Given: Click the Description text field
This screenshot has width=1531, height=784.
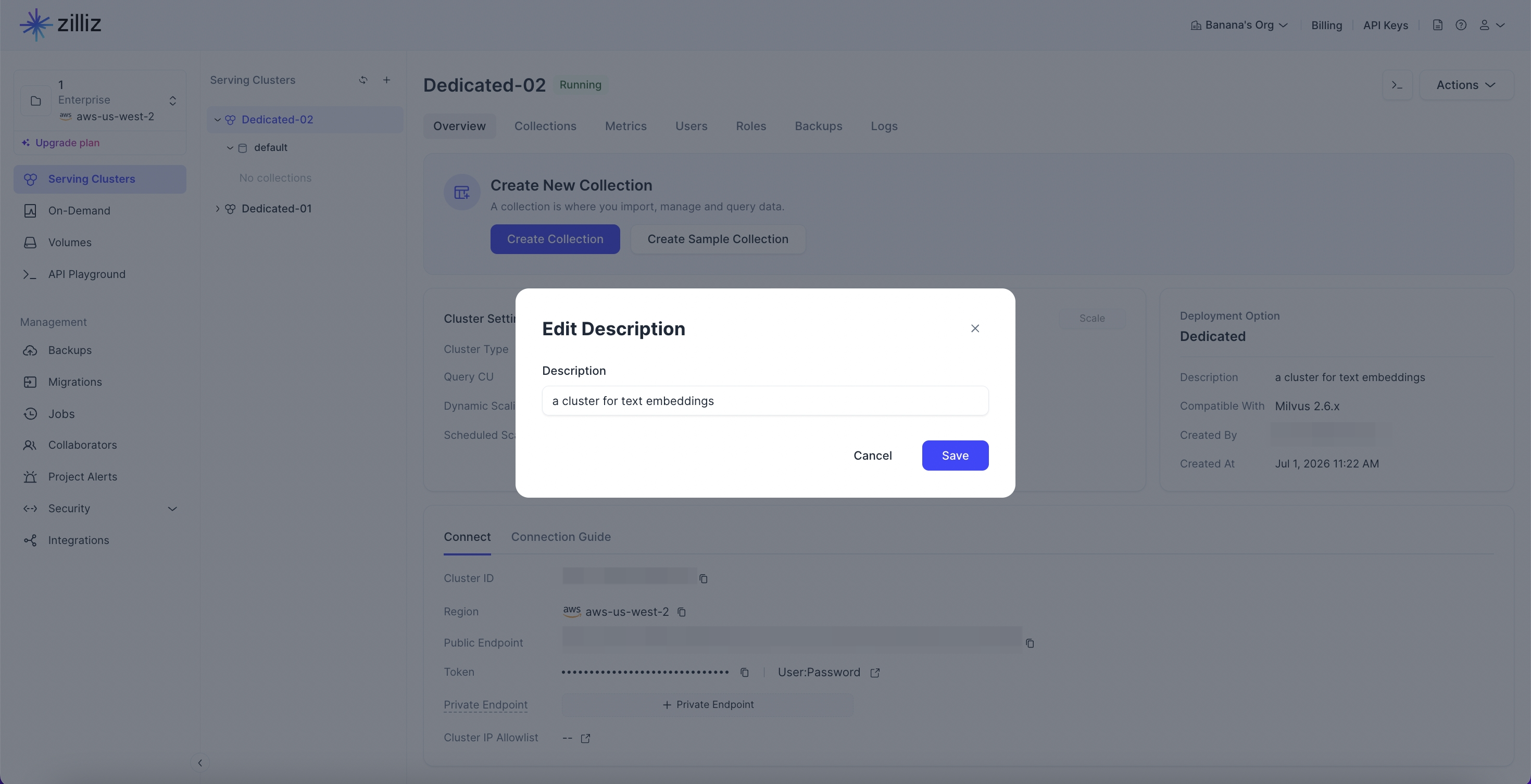Looking at the screenshot, I should [765, 401].
